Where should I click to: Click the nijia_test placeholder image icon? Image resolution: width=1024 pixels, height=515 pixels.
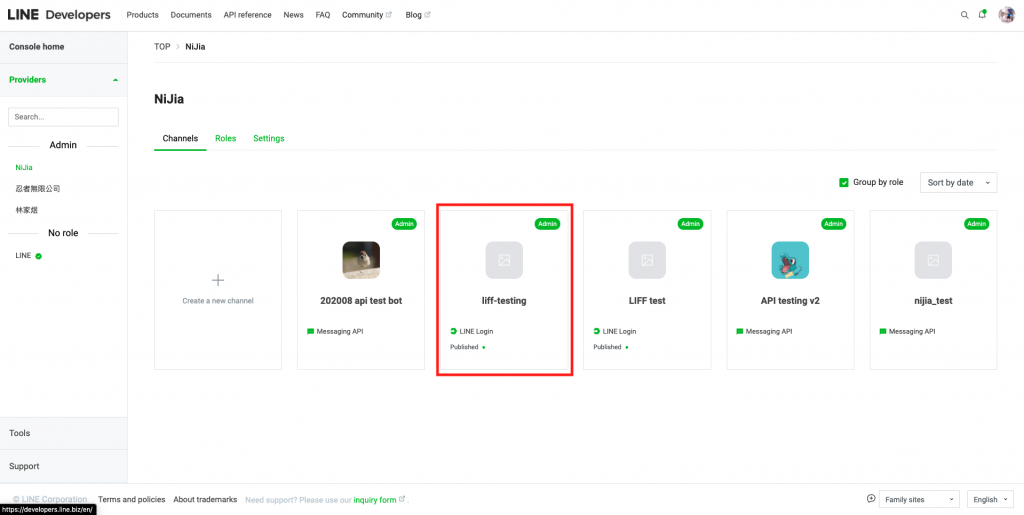[x=933, y=260]
